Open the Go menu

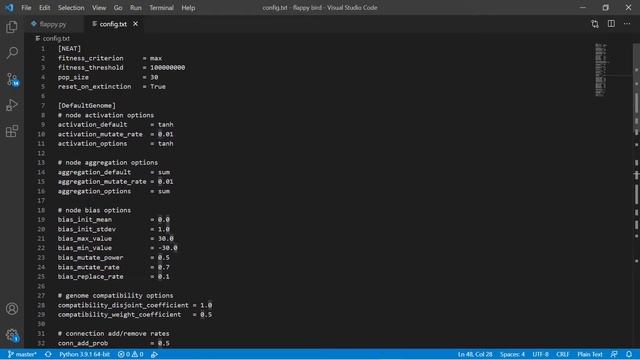tap(118, 7)
